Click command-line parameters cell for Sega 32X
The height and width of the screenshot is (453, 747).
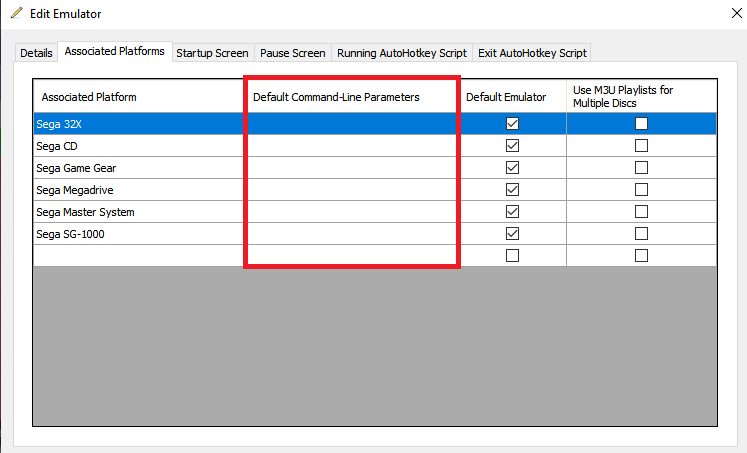pos(353,124)
